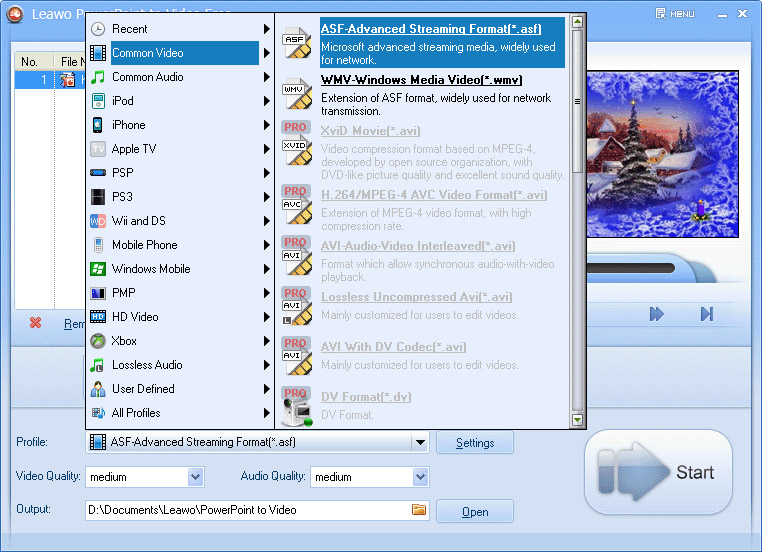Screen dimensions: 762x552
Task: Choose DV Format dv profile
Action: [x=366, y=397]
